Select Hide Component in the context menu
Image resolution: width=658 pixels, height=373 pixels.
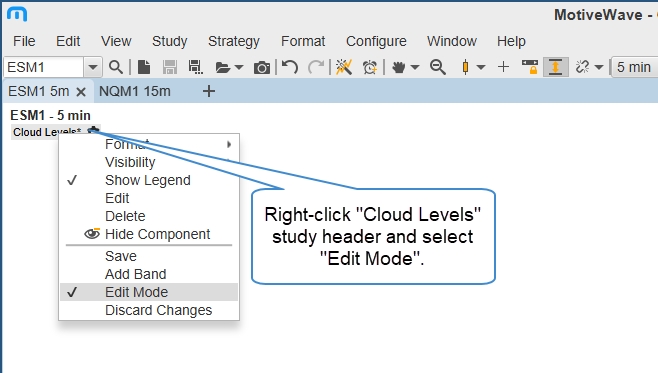coord(149,234)
